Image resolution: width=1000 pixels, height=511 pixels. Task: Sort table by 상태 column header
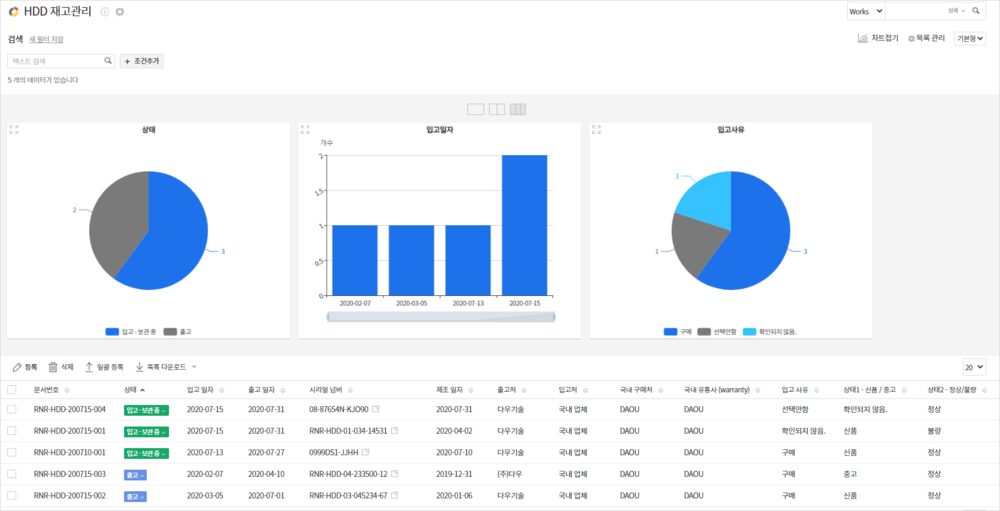pyautogui.click(x=134, y=390)
